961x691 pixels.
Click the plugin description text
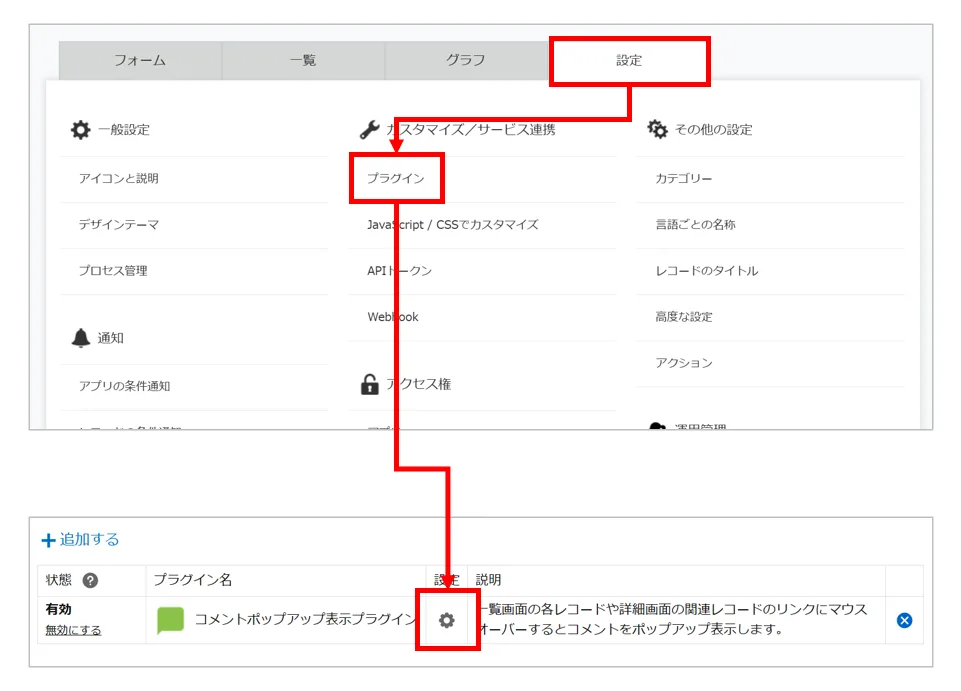pyautogui.click(x=673, y=619)
